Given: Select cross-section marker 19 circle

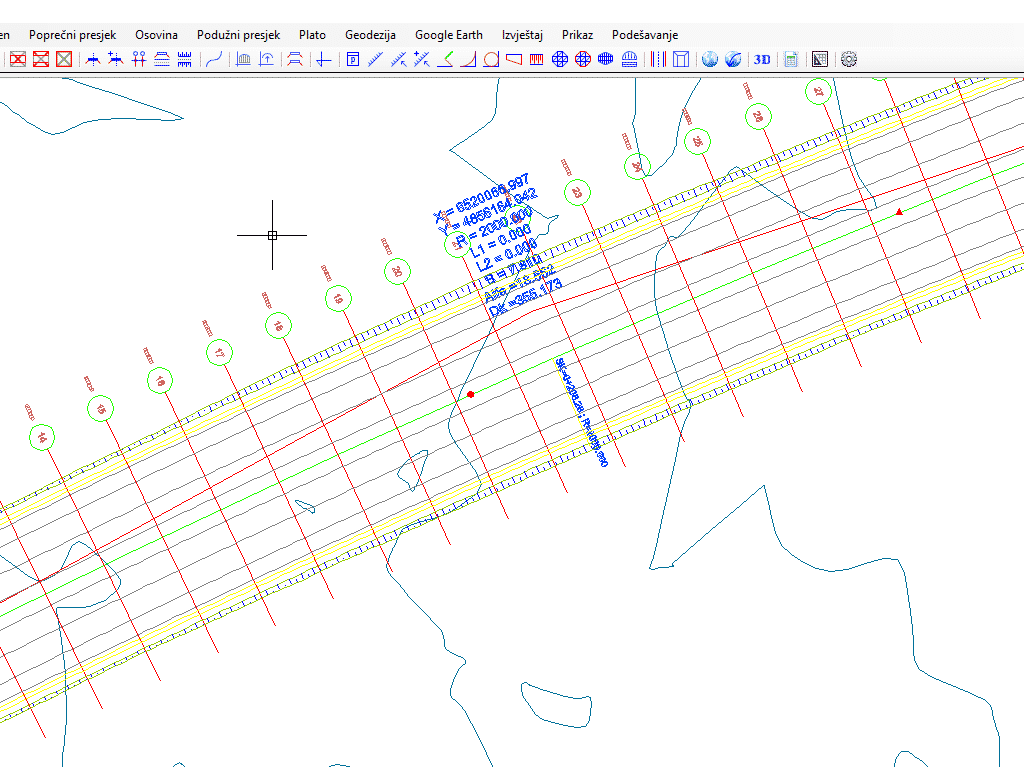Looking at the screenshot, I should point(338,297).
